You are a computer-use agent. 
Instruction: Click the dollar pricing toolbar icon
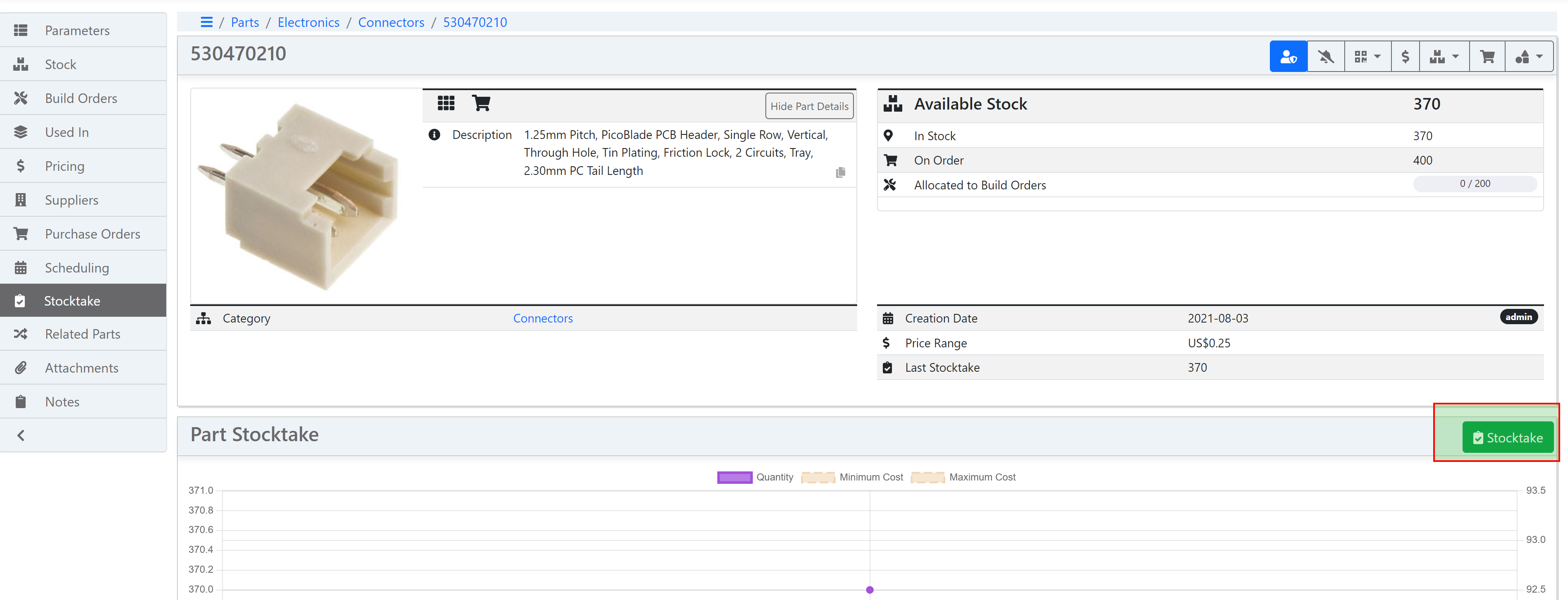pyautogui.click(x=1405, y=57)
